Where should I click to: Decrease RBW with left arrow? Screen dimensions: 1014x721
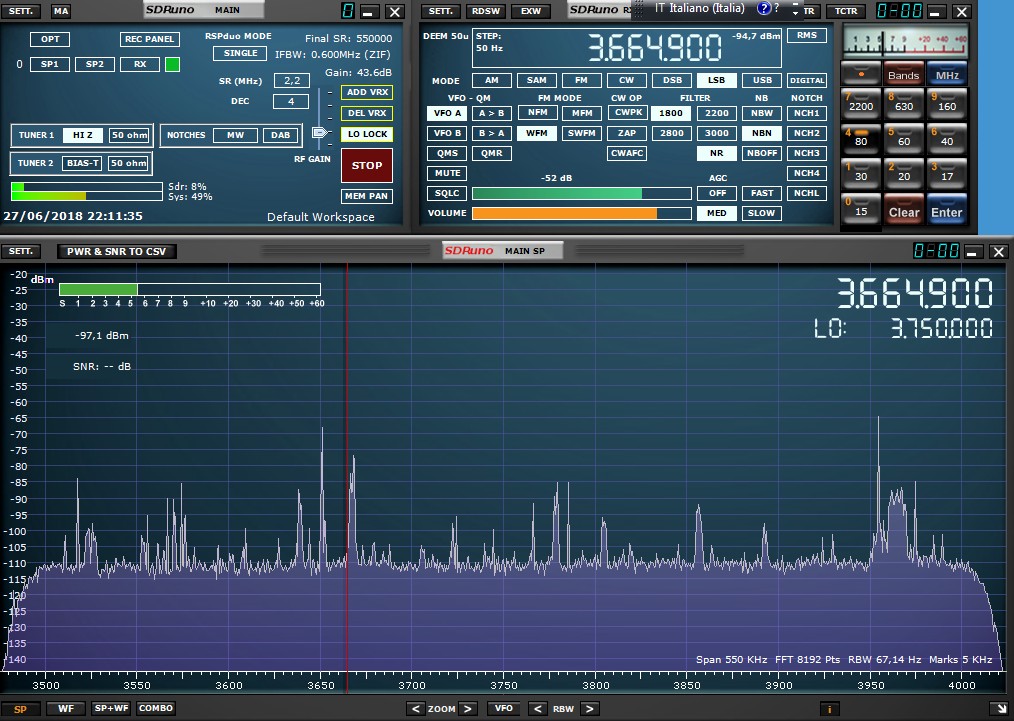pos(537,709)
